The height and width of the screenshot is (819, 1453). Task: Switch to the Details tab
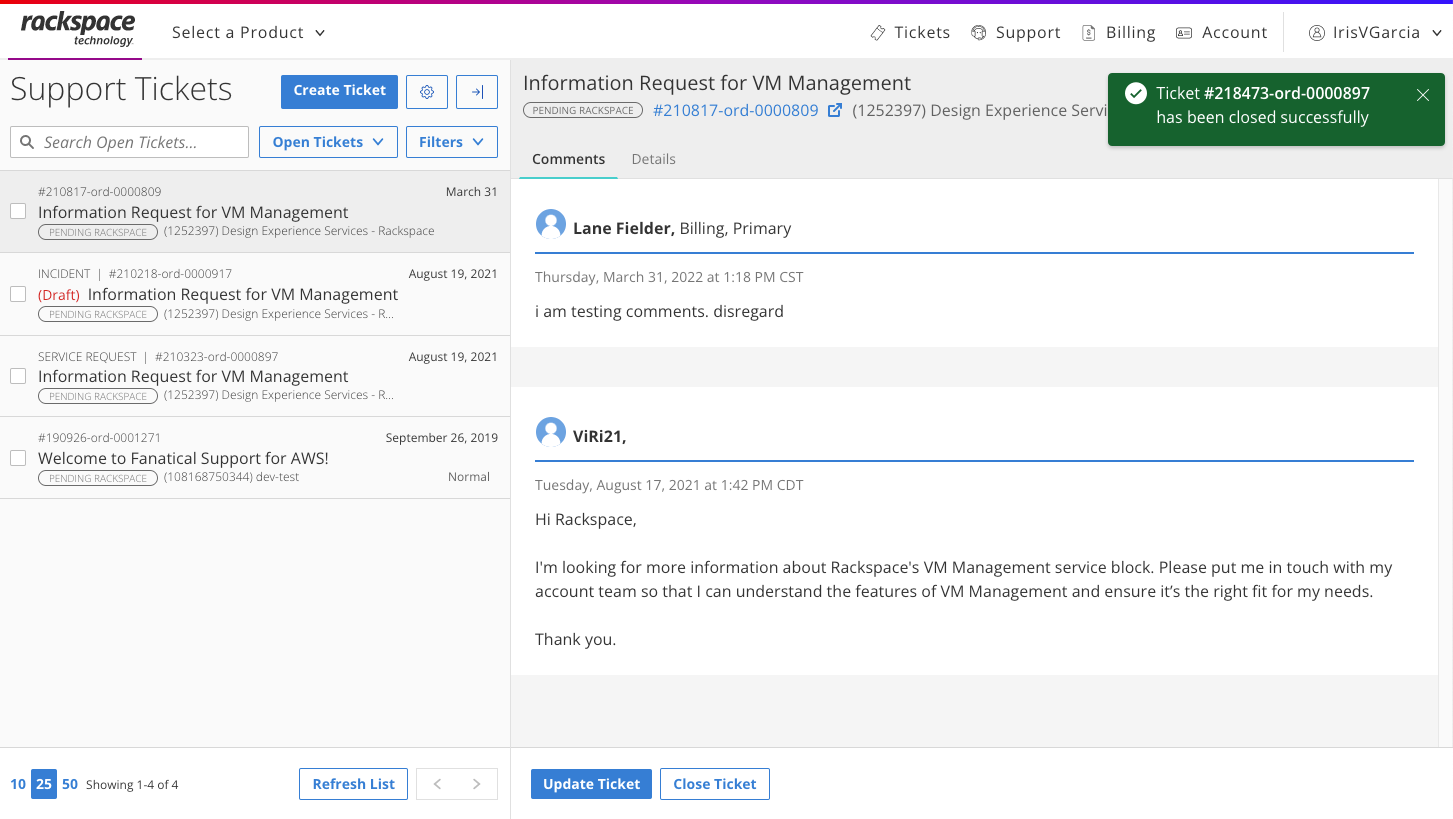[x=653, y=159]
